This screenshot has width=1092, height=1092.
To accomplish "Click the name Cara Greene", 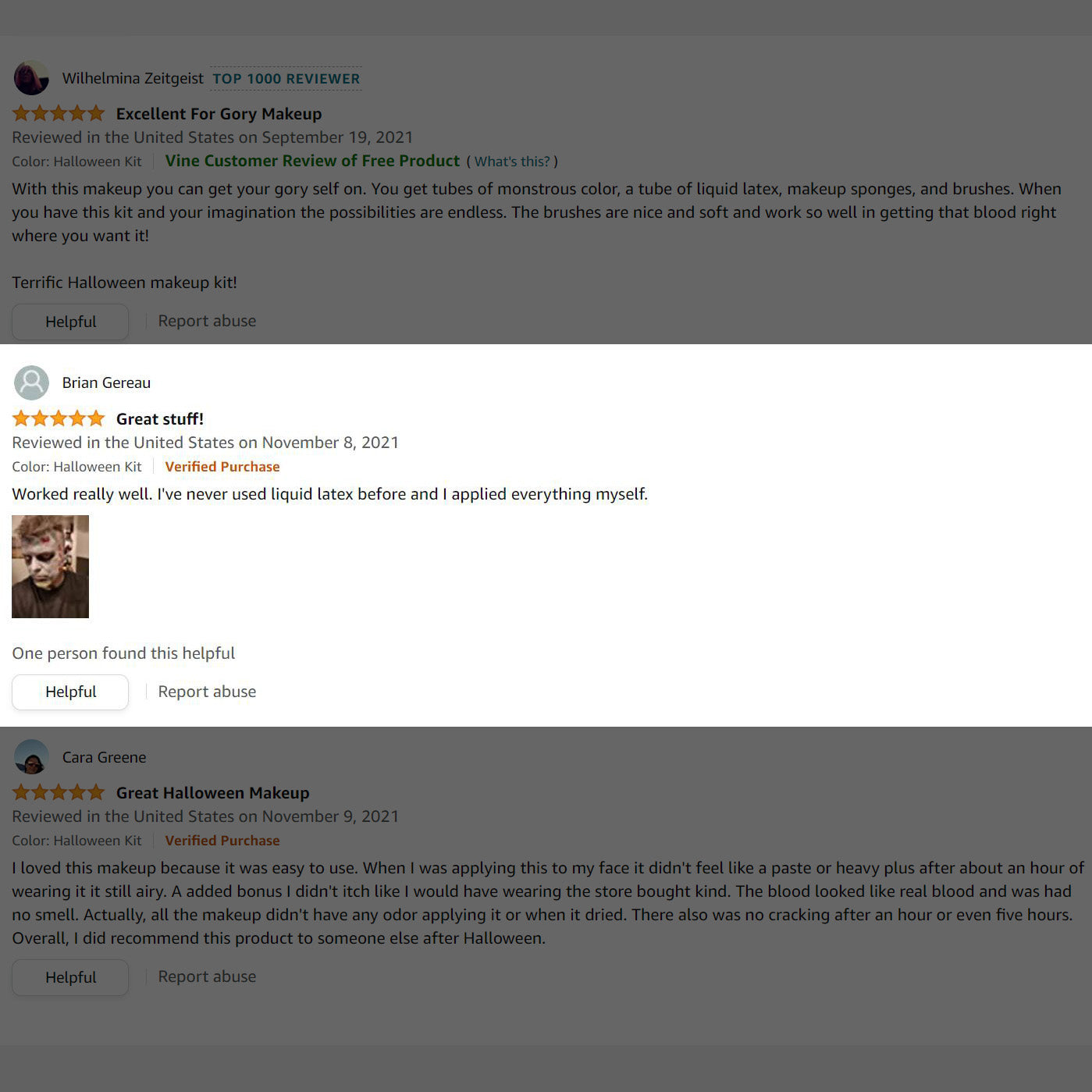I will tap(104, 757).
